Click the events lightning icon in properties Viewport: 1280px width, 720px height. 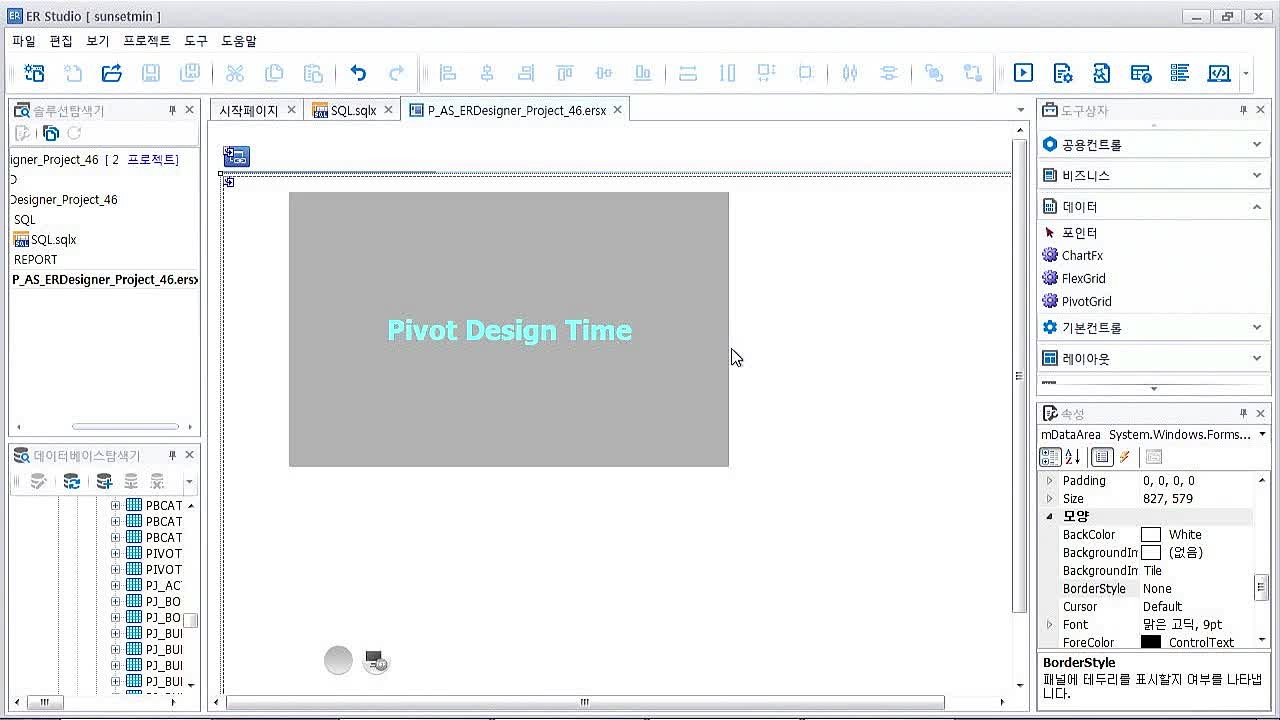1125,457
